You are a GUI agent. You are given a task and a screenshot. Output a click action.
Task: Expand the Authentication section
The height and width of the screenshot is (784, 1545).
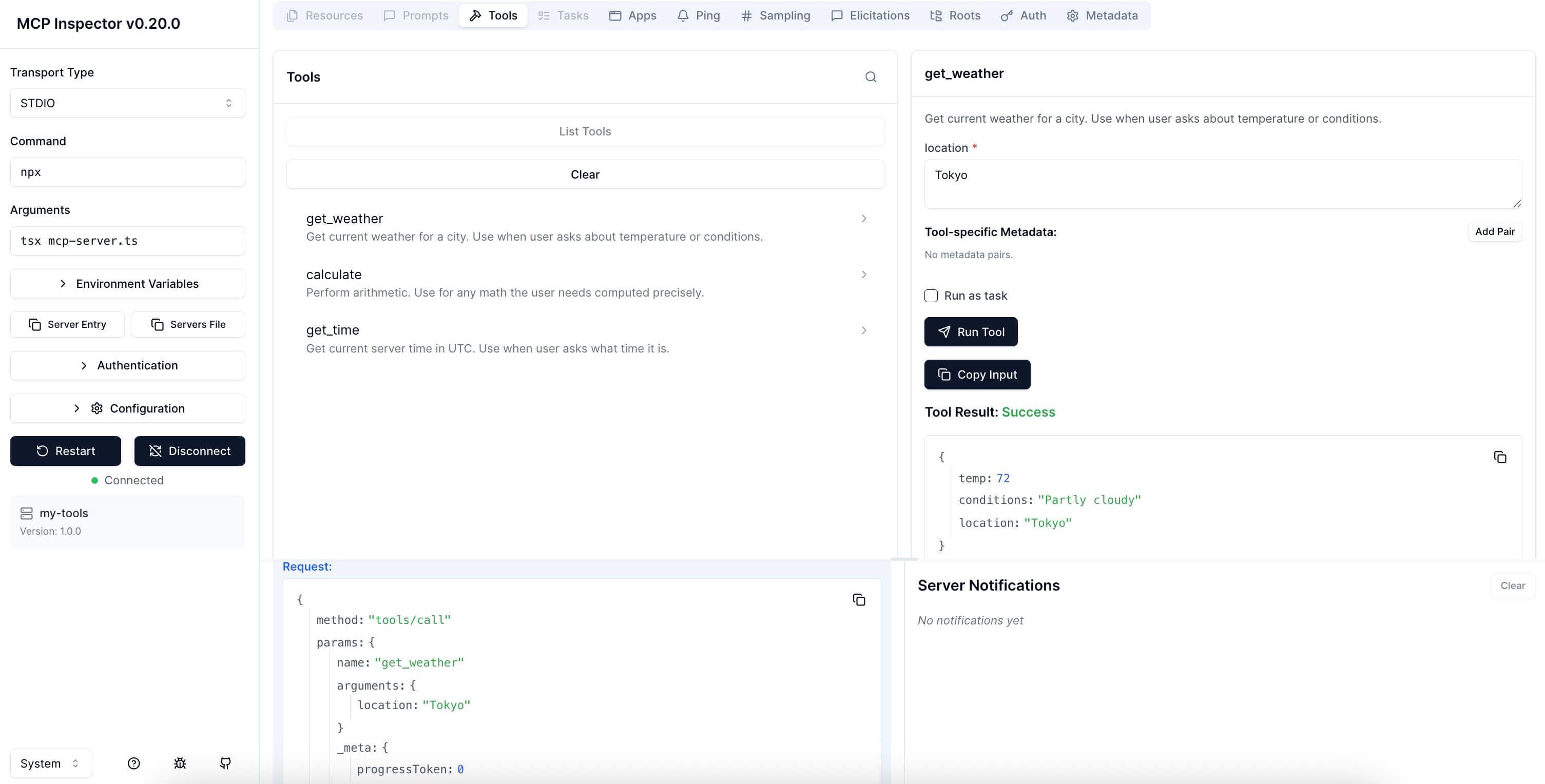127,366
